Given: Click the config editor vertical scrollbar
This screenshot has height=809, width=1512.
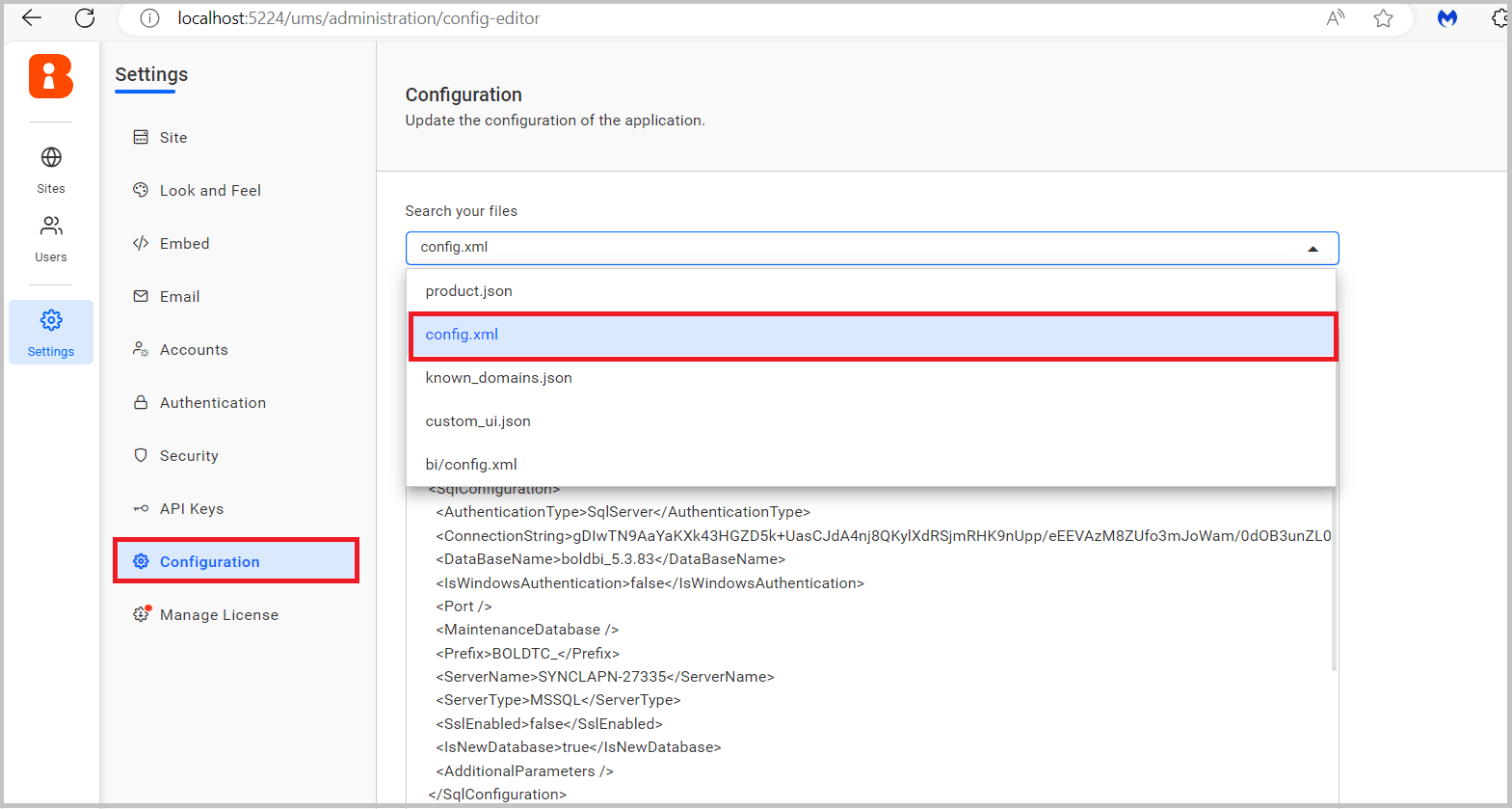Looking at the screenshot, I should [1334, 579].
